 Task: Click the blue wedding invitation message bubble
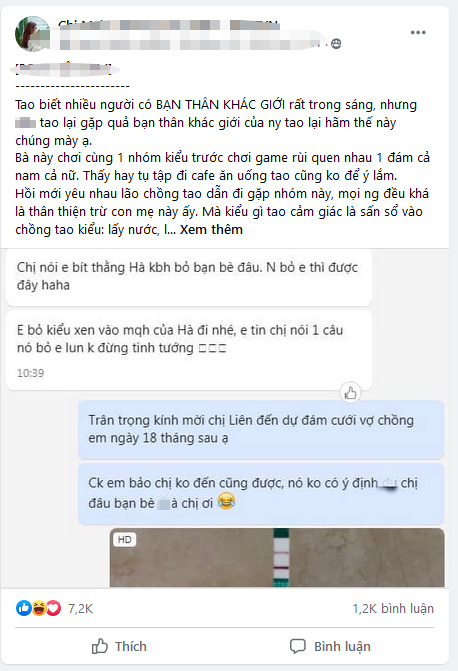pos(261,429)
